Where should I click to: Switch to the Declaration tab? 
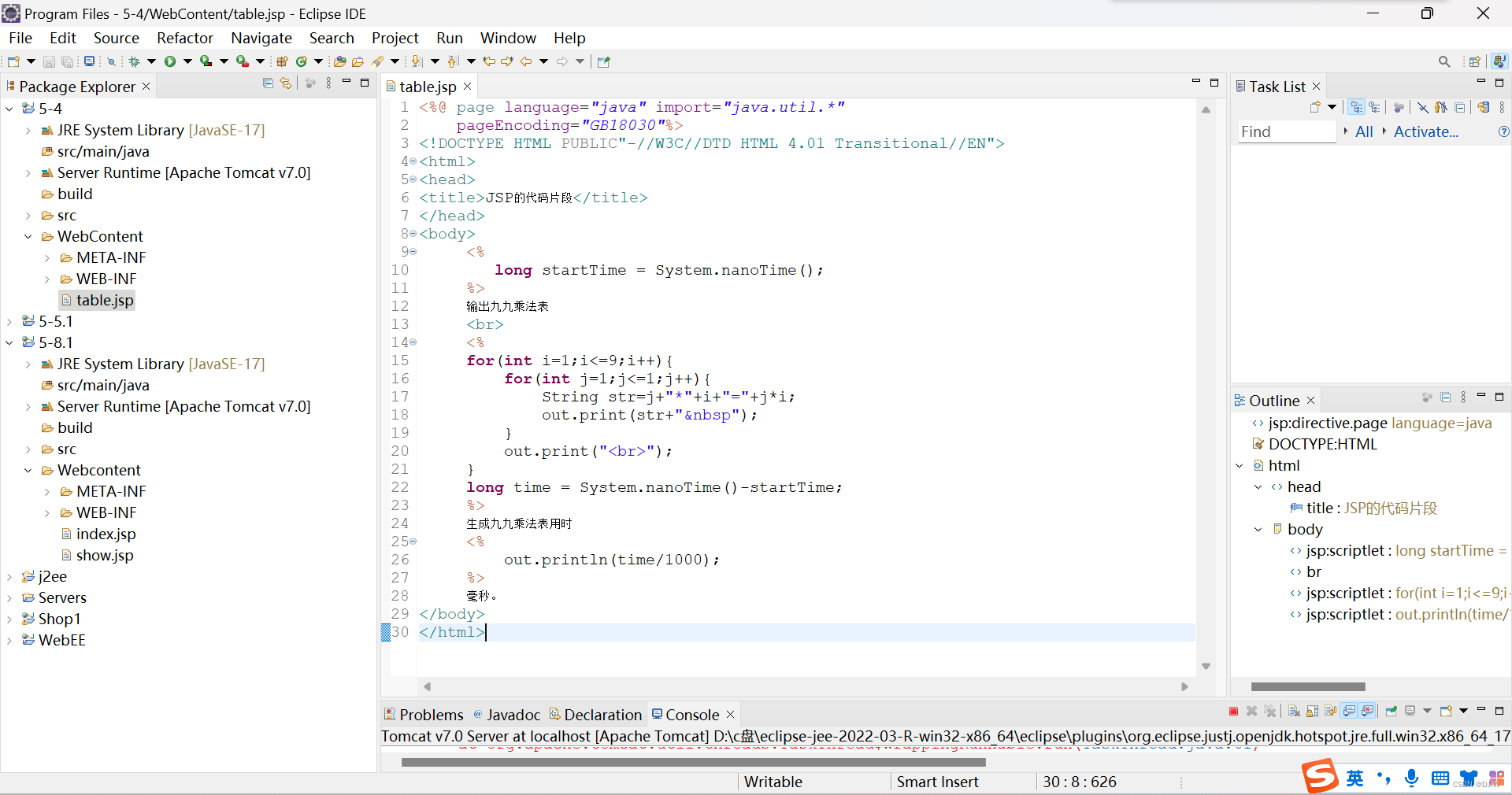[x=595, y=715]
